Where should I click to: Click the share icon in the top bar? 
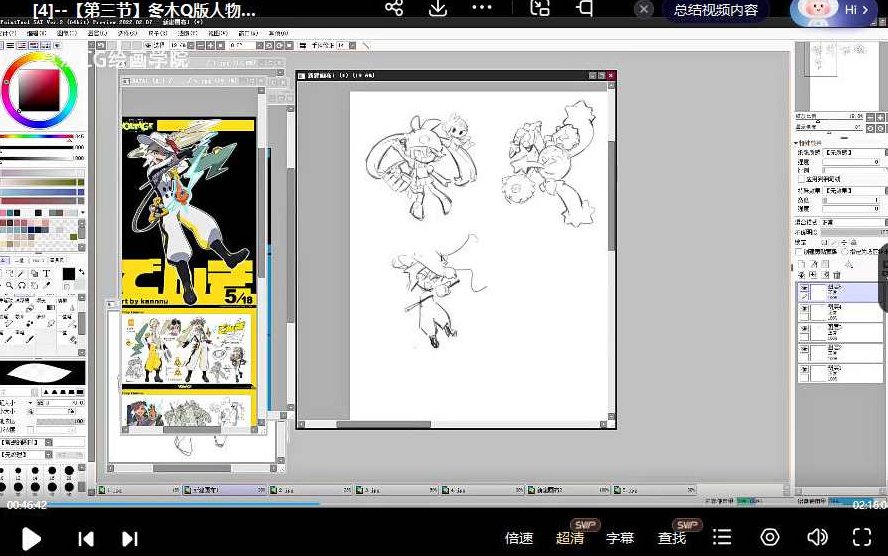394,9
